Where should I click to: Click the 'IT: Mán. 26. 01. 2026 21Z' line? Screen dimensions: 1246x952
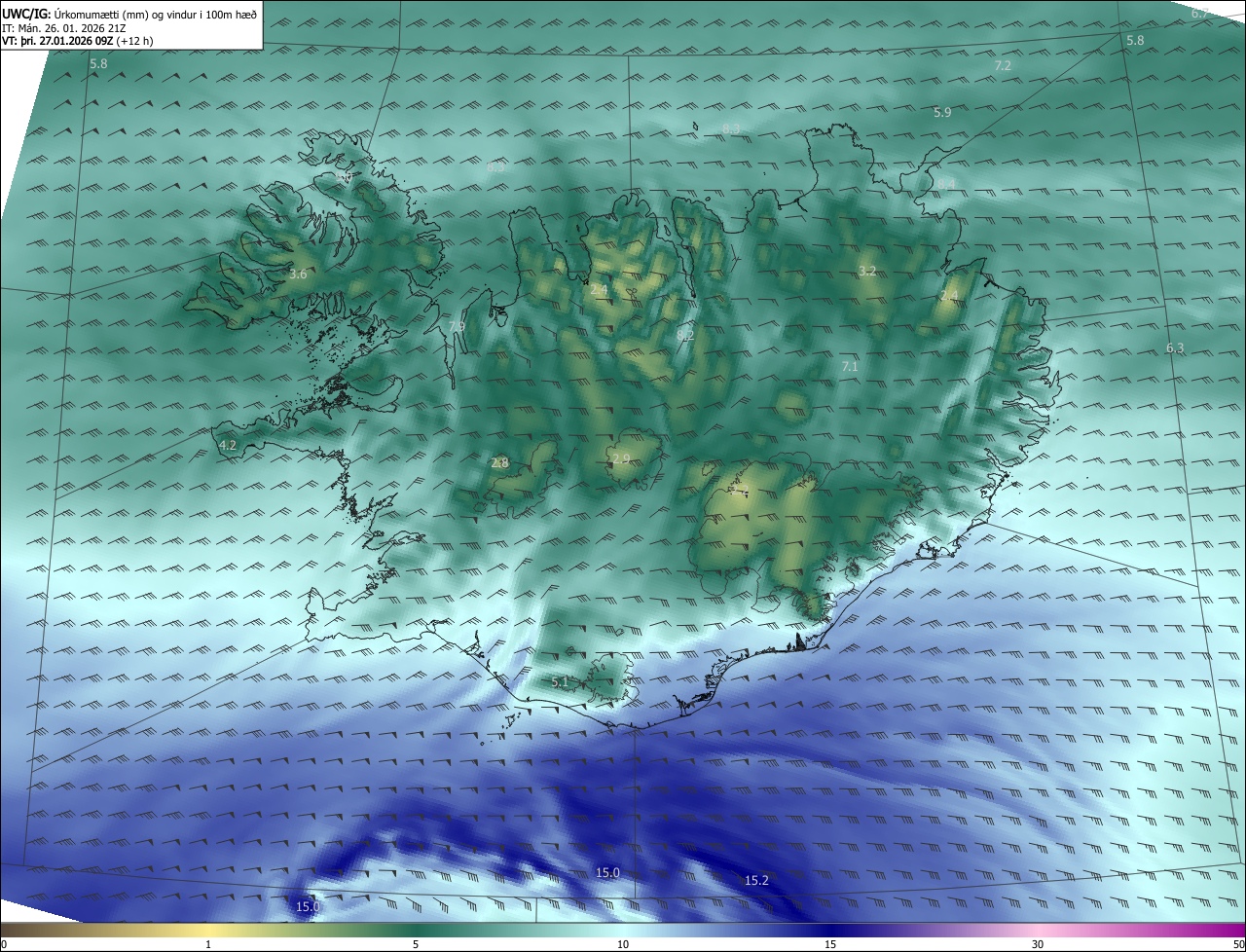pyautogui.click(x=64, y=28)
